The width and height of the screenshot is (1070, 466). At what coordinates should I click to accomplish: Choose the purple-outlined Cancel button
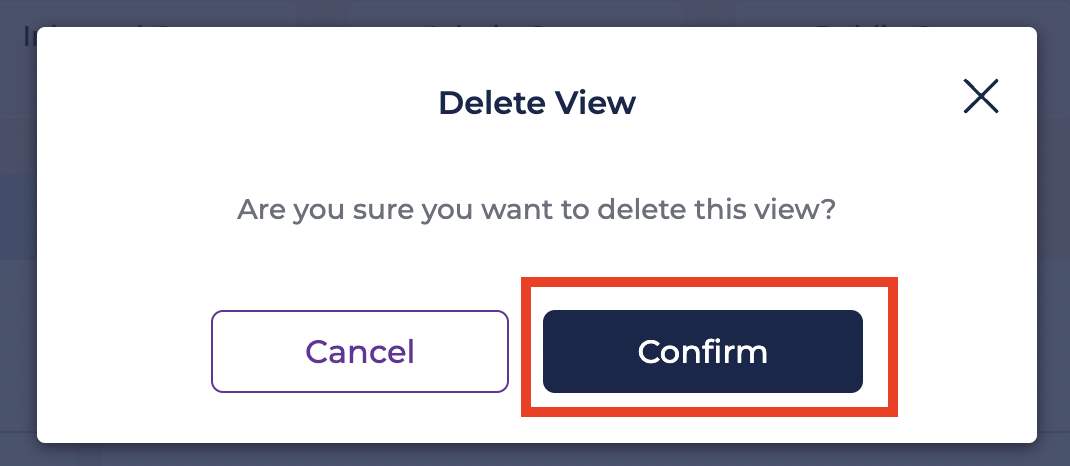pyautogui.click(x=360, y=351)
